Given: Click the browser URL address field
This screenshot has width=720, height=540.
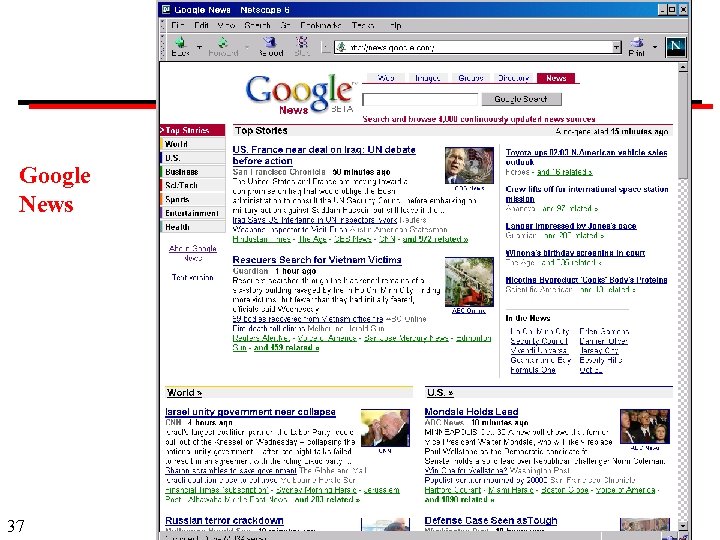Looking at the screenshot, I should (478, 47).
